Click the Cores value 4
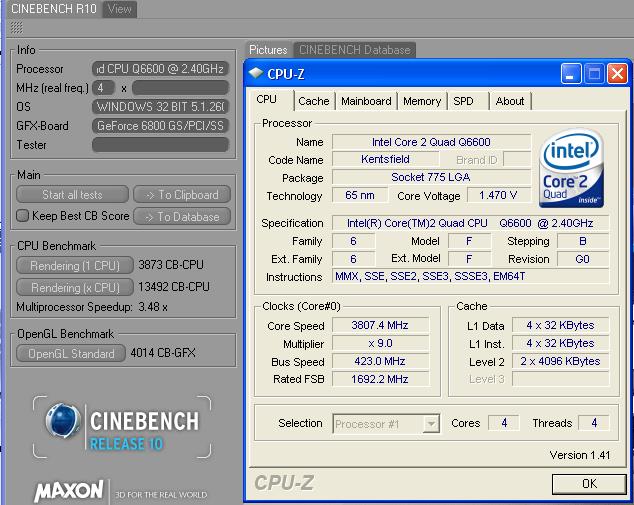Viewport: 634px width, 505px height. coord(504,423)
